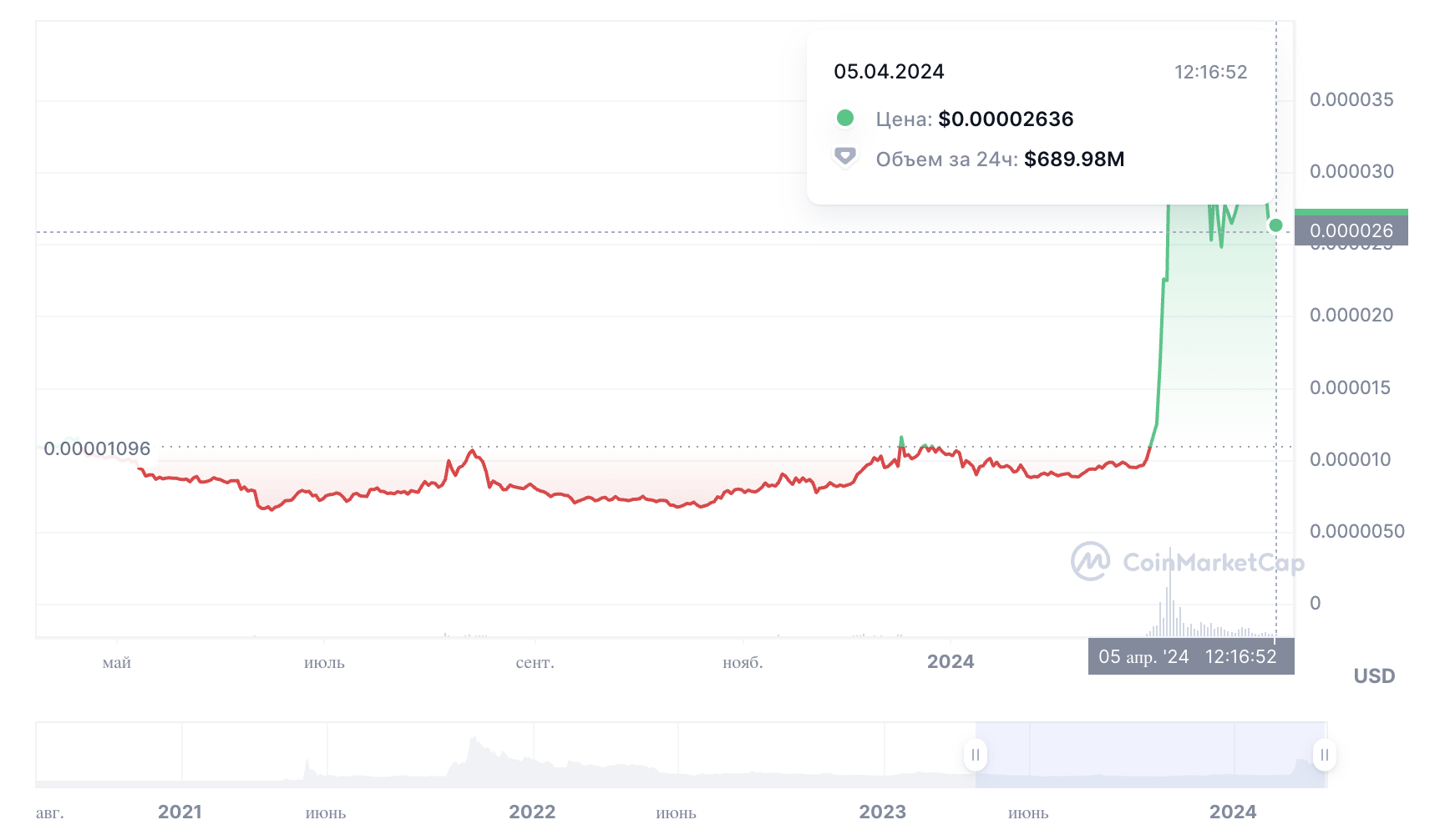
Task: Click the green price marker dot
Action: pyautogui.click(x=1275, y=225)
